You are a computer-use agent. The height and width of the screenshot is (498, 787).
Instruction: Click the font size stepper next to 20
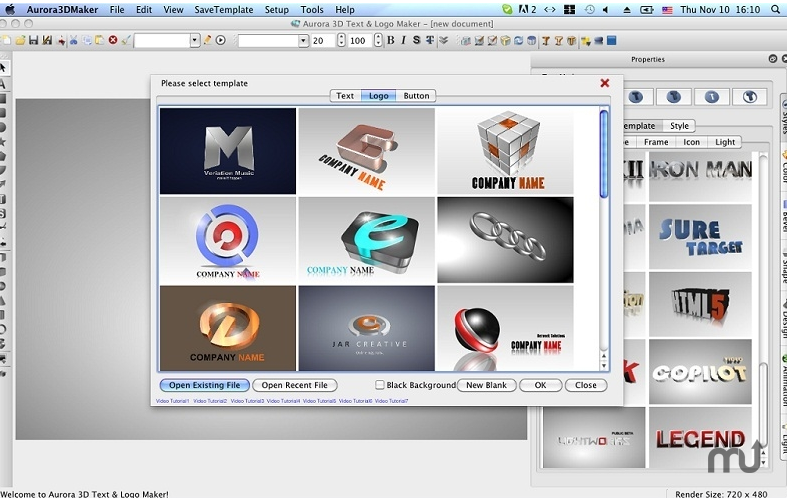point(341,41)
